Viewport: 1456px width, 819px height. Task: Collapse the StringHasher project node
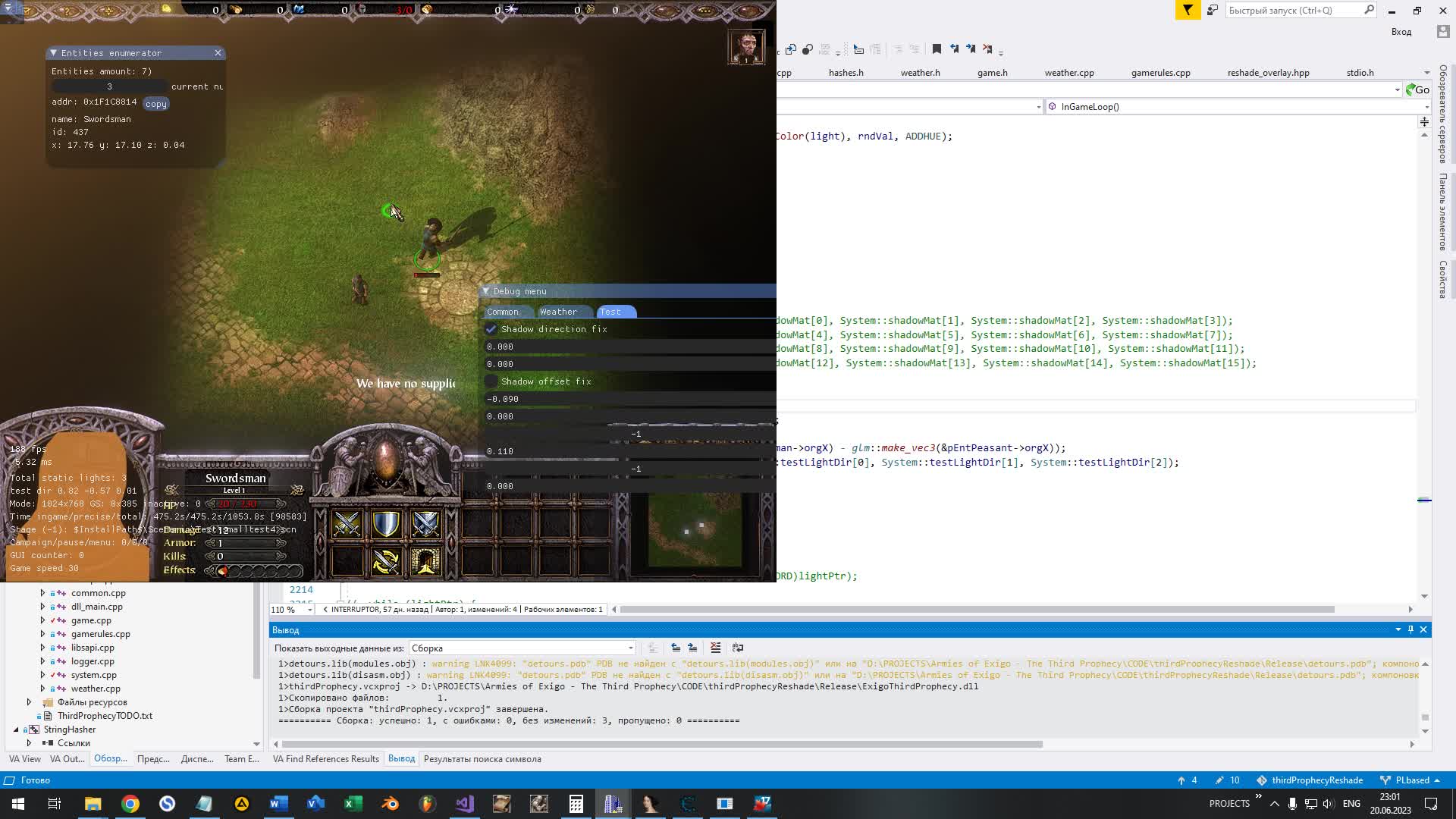coord(16,730)
